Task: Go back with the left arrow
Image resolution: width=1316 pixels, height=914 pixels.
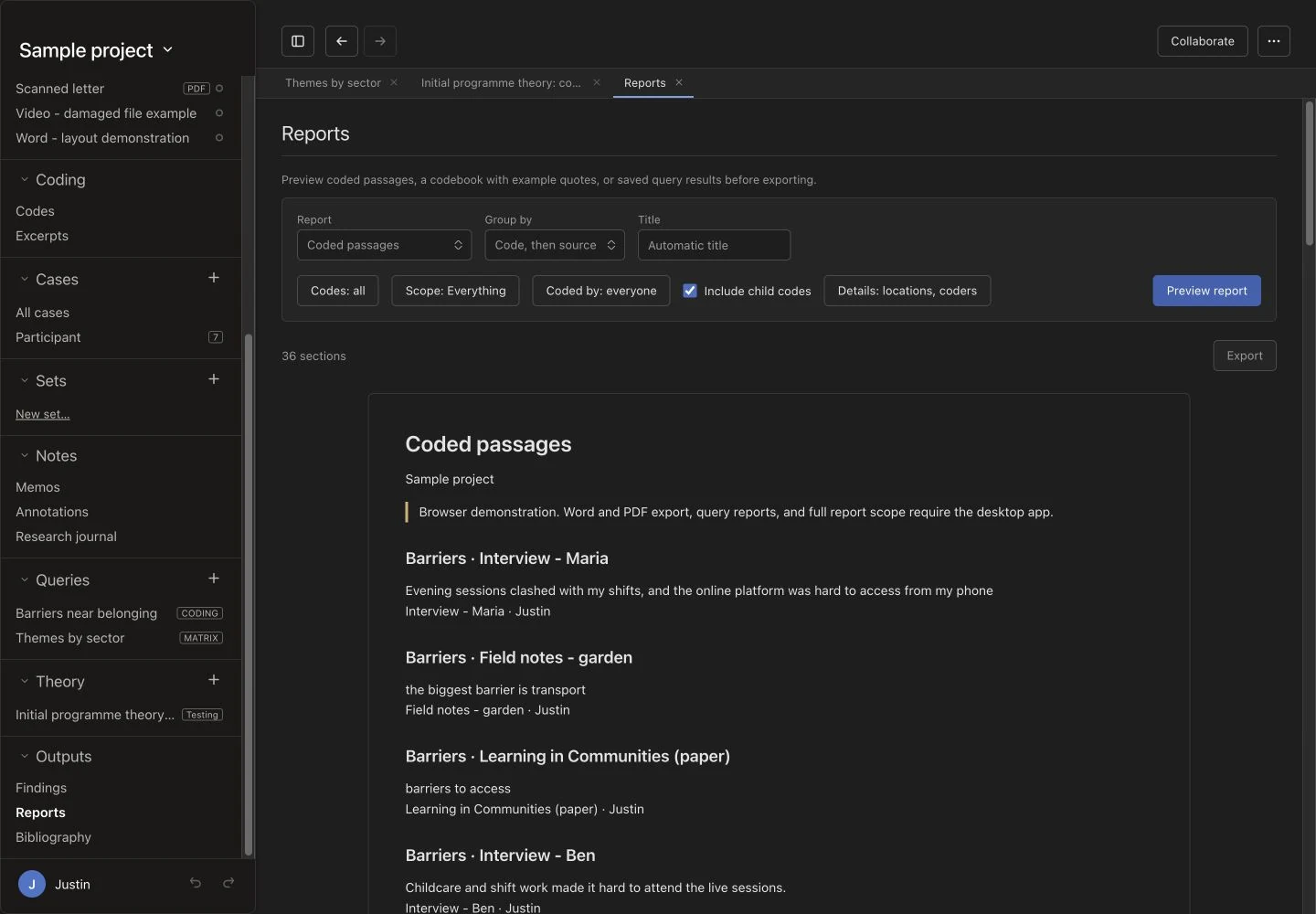Action: 342,41
